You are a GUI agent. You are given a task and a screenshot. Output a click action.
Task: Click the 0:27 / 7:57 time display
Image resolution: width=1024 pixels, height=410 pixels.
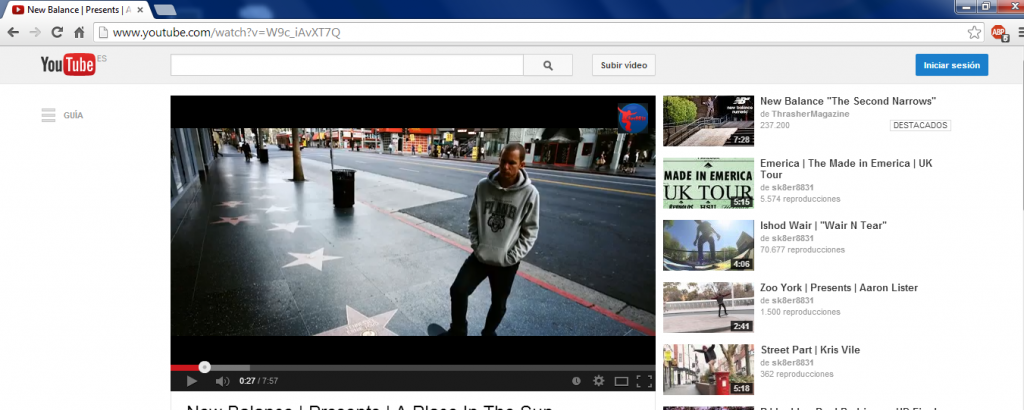tap(259, 381)
